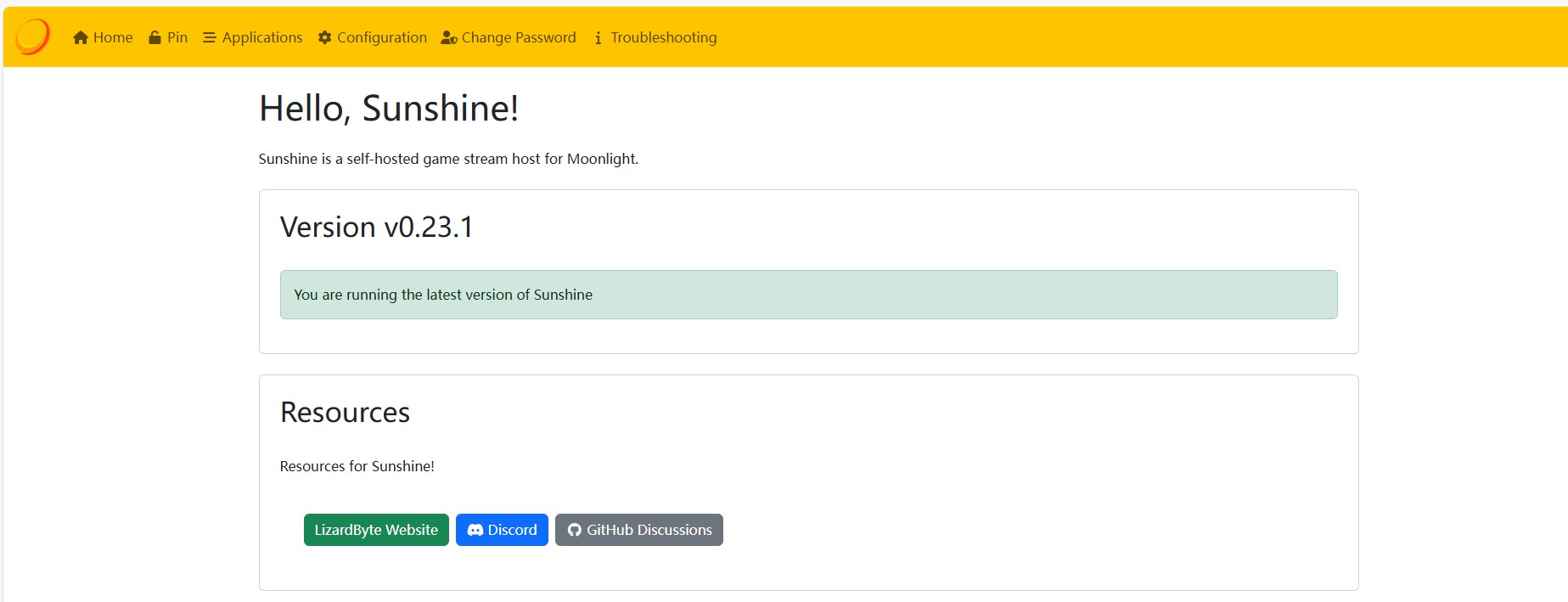
Task: Click the info icon beside Troubleshooting
Action: coord(598,37)
